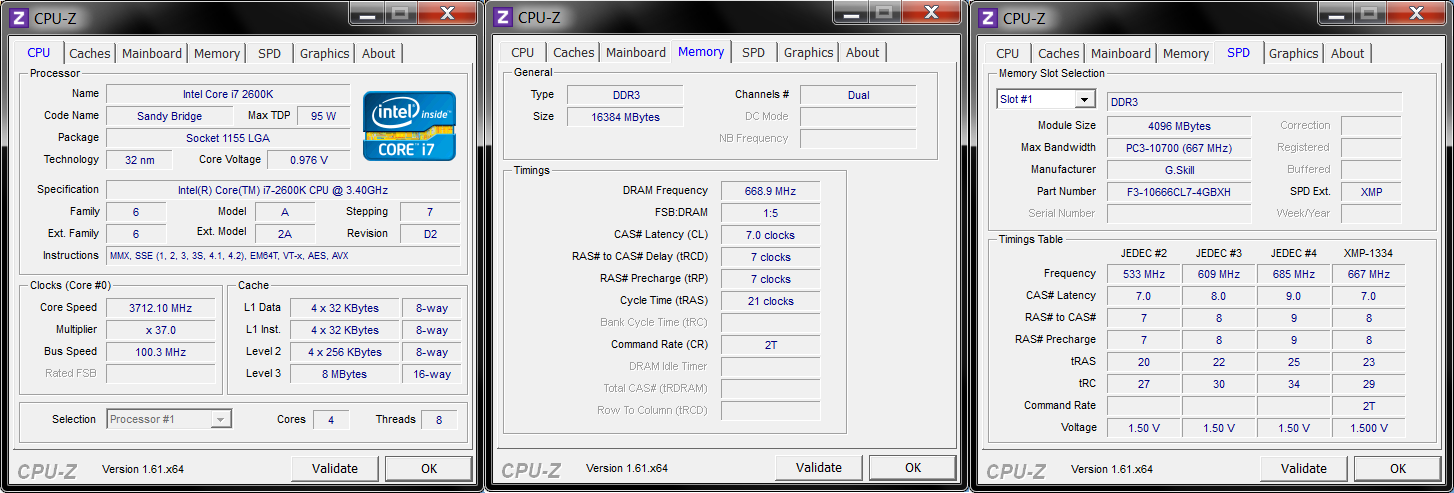Open Mainboard tab in the left window
The image size is (1454, 493).
[152, 54]
